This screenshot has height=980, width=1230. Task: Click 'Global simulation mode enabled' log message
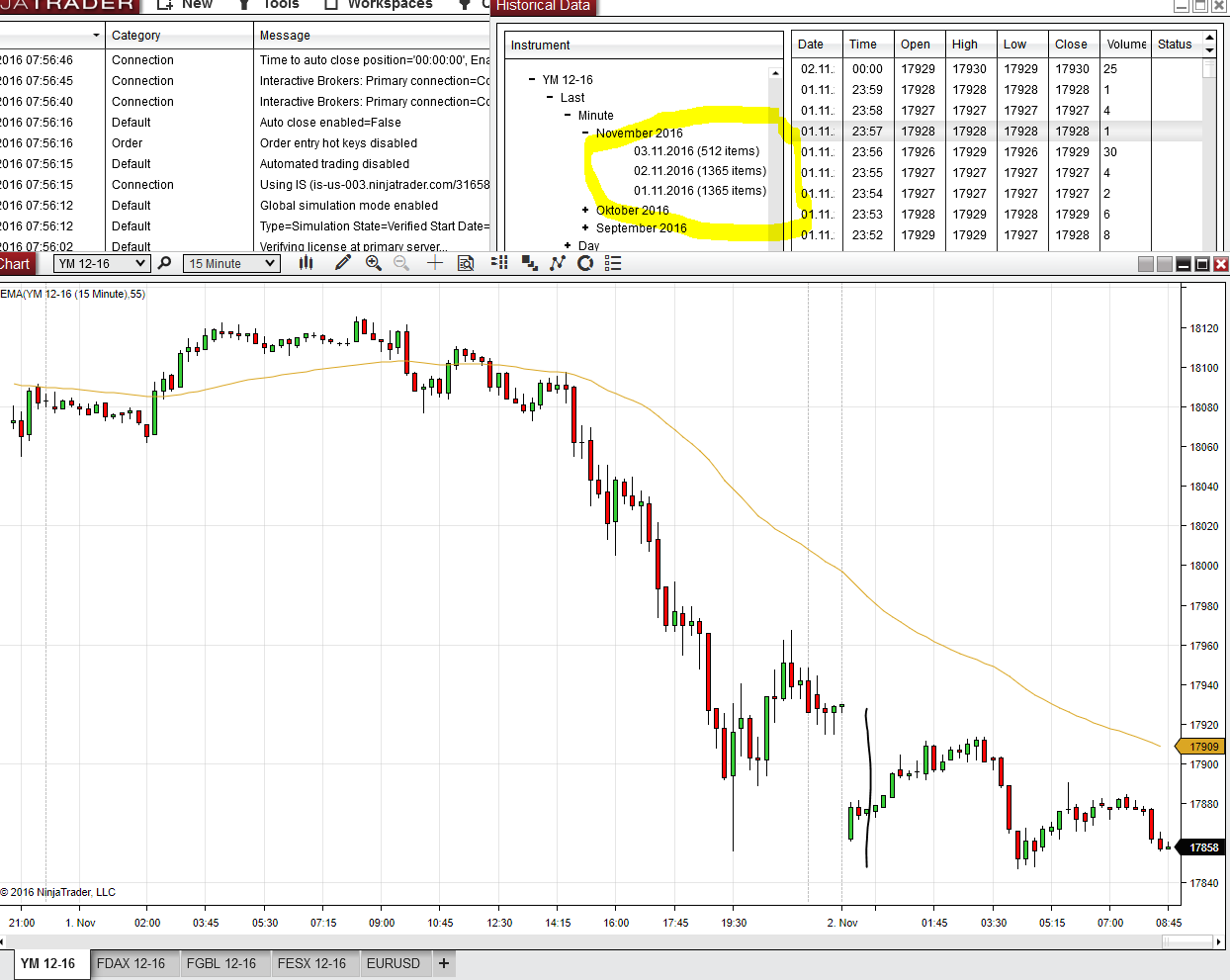pos(349,206)
